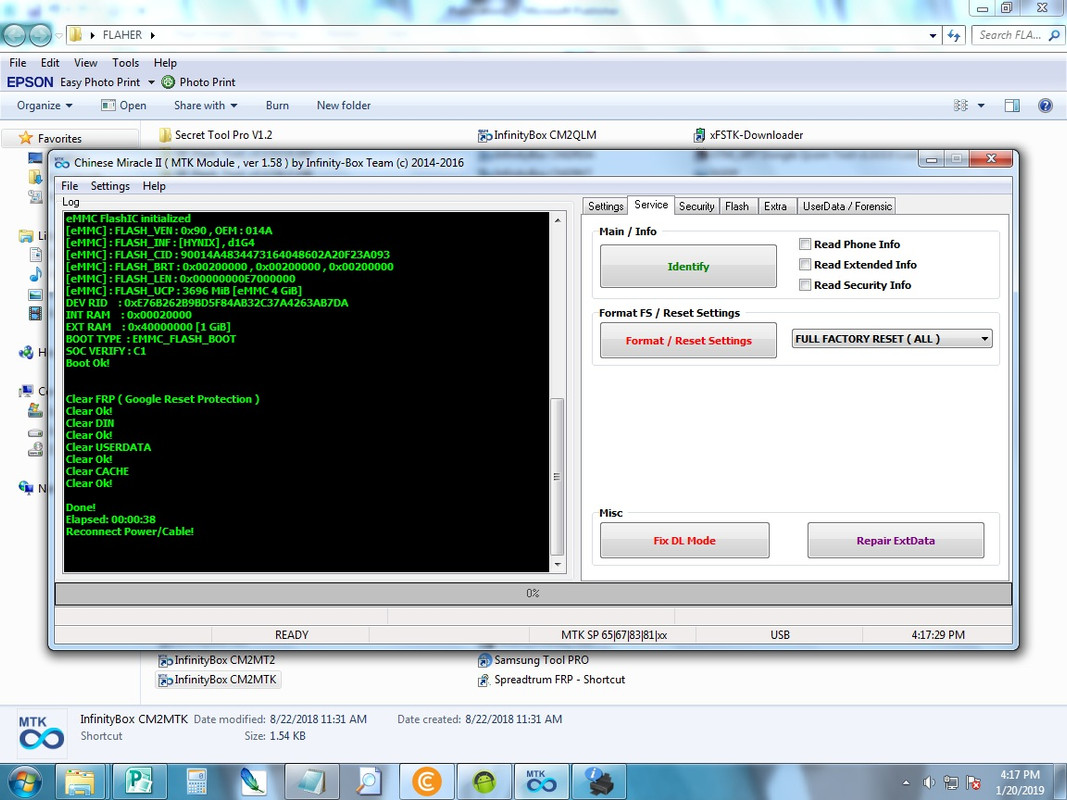Open Explorer help question mark icon
Screen dimensions: 1067x800
1045,105
